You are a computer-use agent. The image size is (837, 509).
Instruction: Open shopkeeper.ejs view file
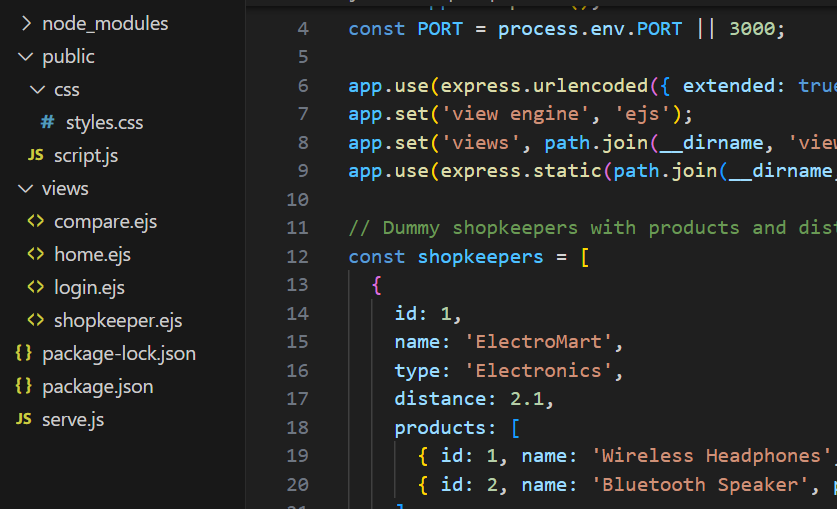pos(118,321)
